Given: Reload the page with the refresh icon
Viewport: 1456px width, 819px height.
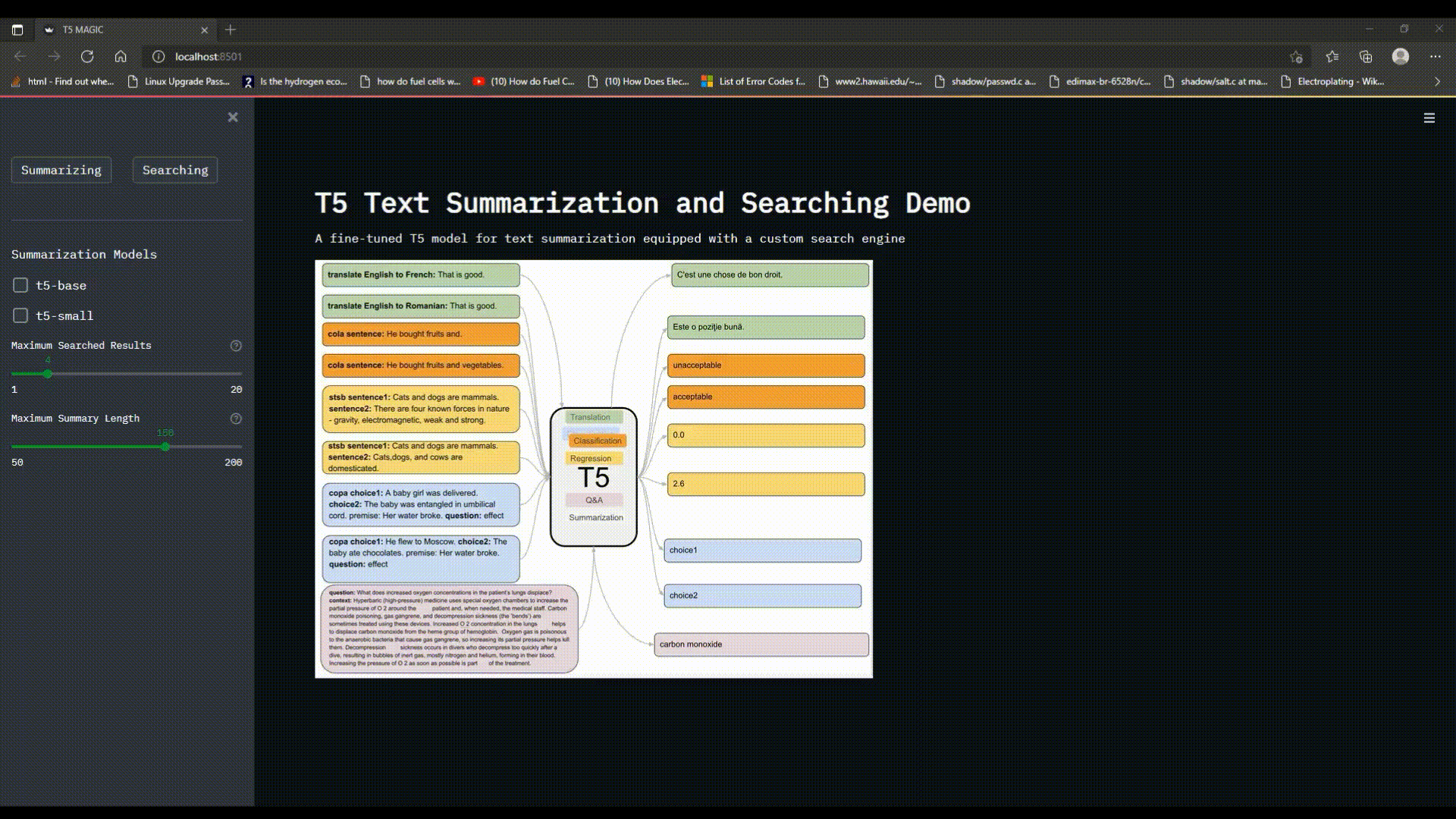Looking at the screenshot, I should tap(87, 56).
